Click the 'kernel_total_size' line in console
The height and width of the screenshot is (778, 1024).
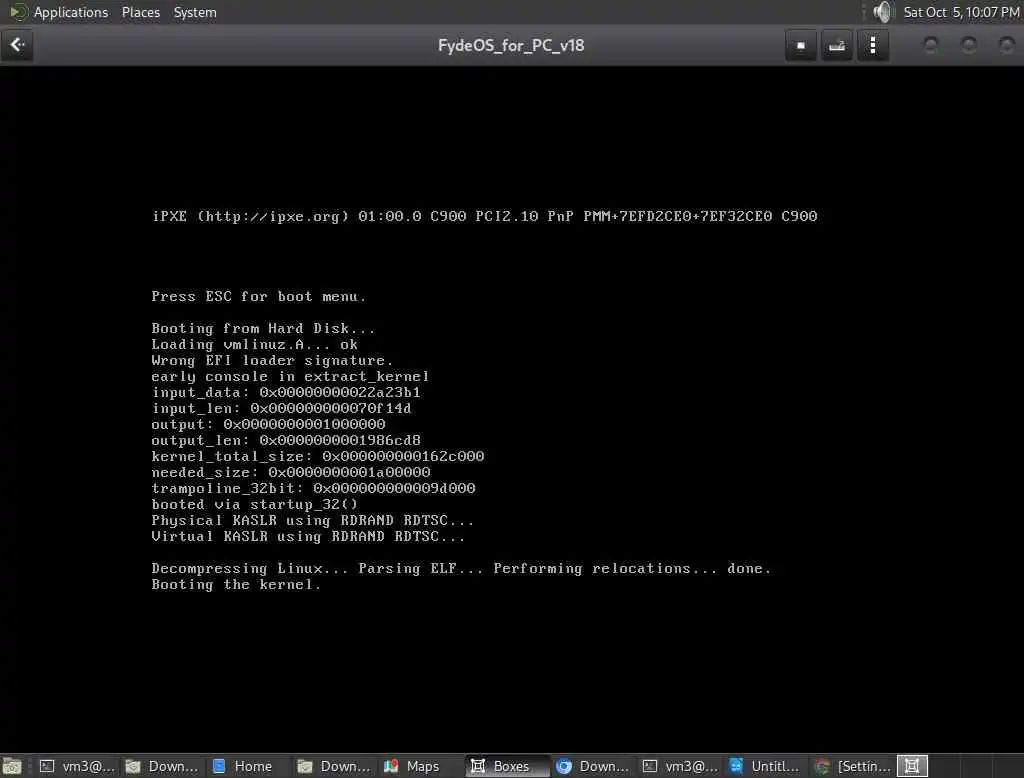tap(318, 457)
